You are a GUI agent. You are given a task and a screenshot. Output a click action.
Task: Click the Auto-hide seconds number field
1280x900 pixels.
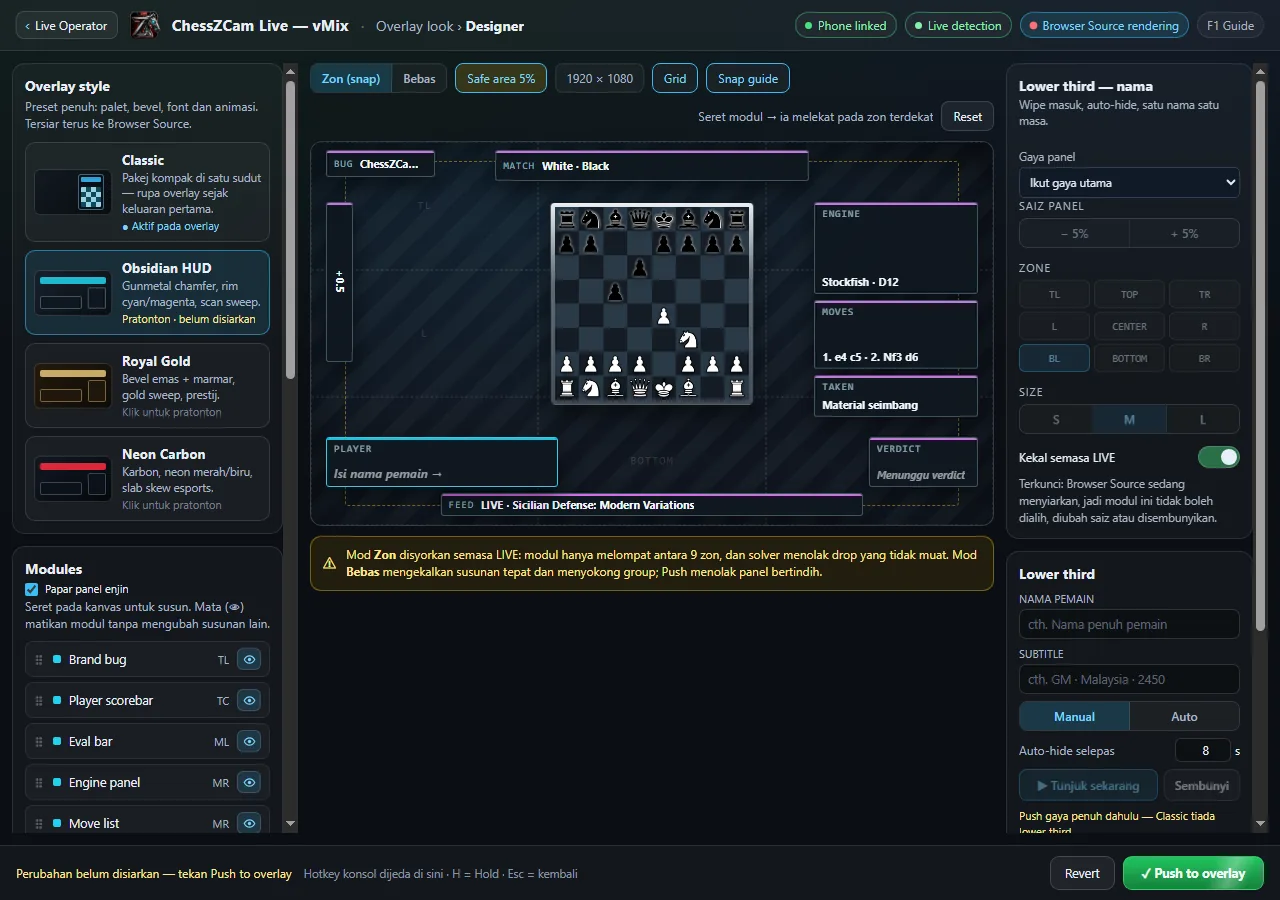pos(1202,750)
